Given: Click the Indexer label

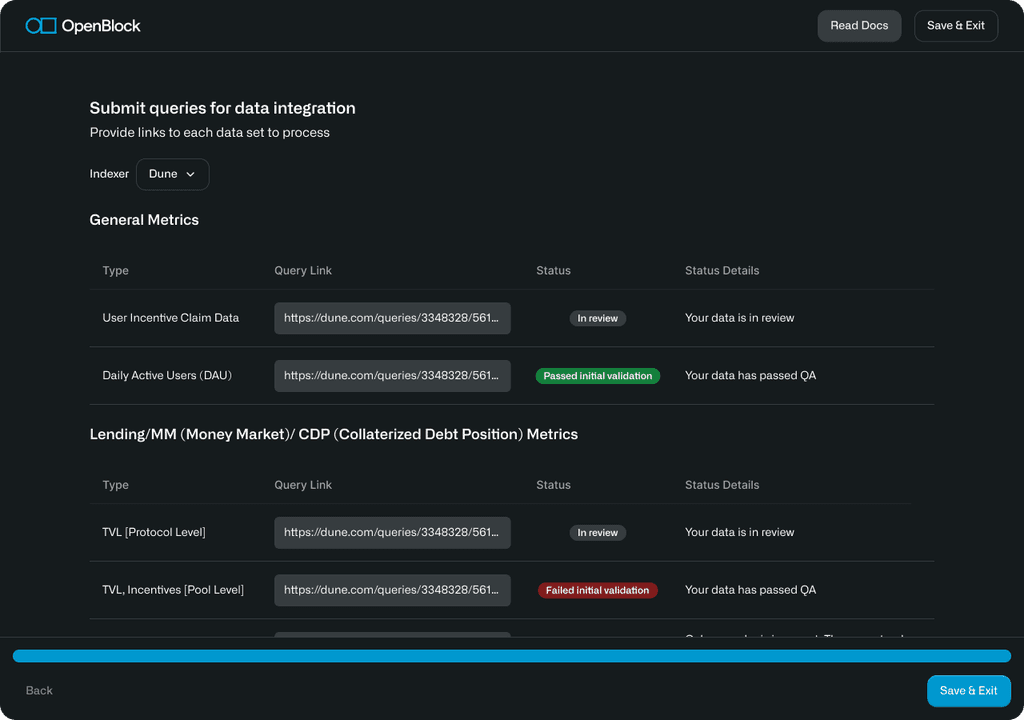Looking at the screenshot, I should [x=109, y=174].
